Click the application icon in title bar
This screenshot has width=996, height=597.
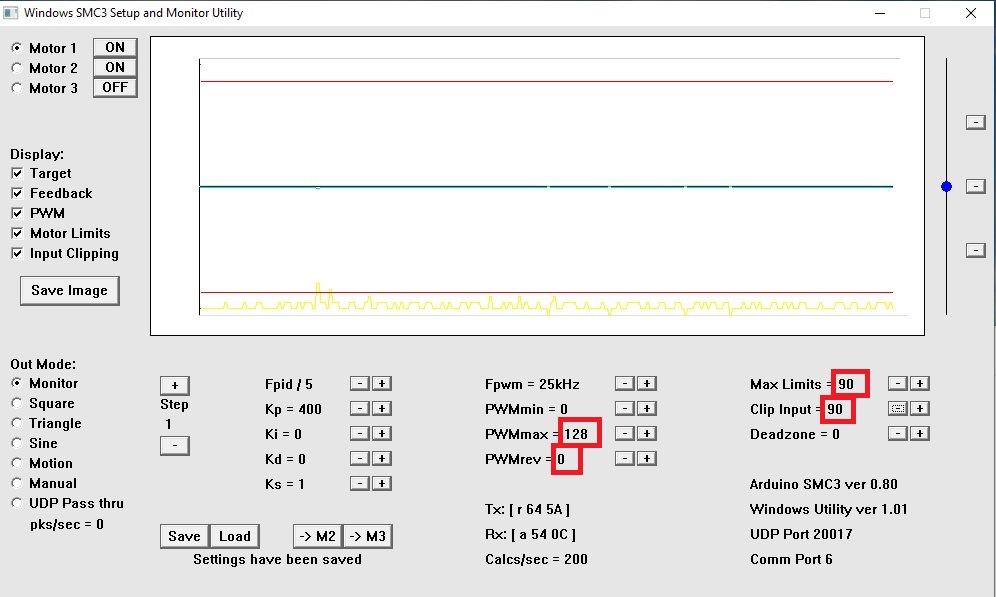point(10,13)
